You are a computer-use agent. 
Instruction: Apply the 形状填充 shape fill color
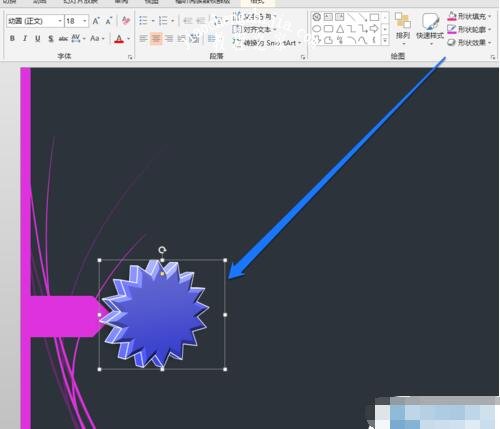(x=452, y=16)
